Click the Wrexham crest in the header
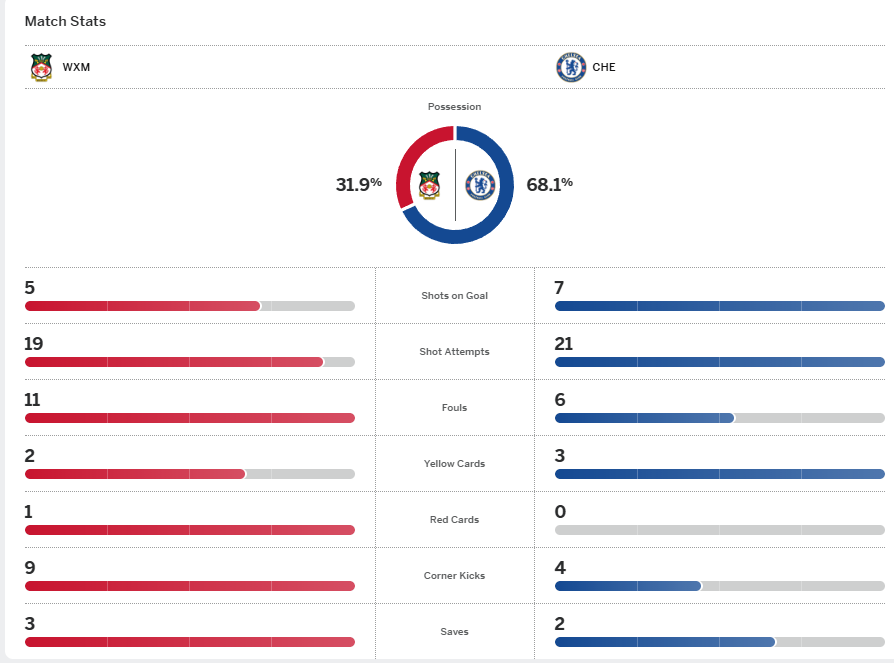This screenshot has width=894, height=663. 41,67
